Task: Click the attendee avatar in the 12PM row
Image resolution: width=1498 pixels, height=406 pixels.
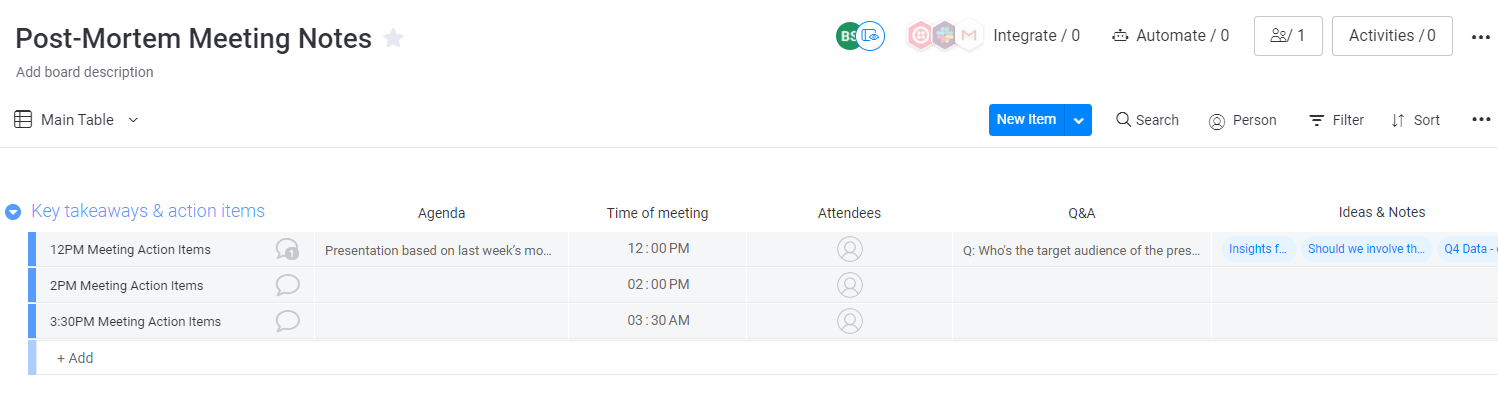Action: 849,249
